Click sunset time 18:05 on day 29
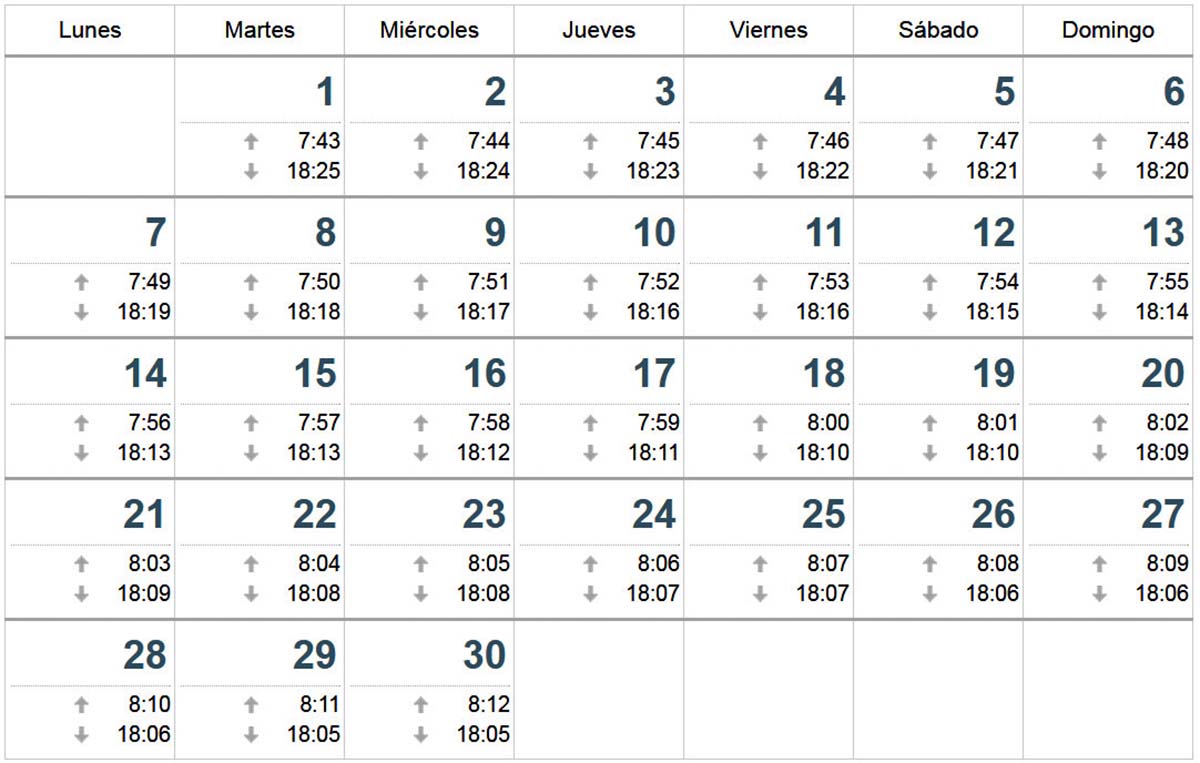 314,735
